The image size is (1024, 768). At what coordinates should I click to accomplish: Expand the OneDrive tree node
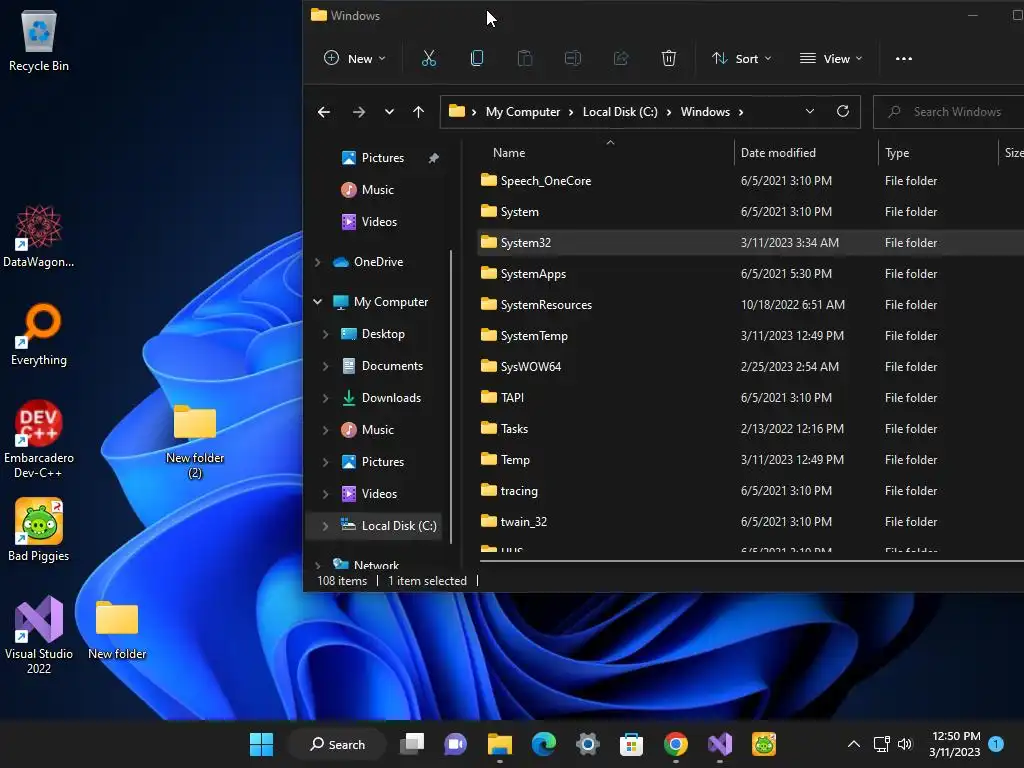click(317, 262)
